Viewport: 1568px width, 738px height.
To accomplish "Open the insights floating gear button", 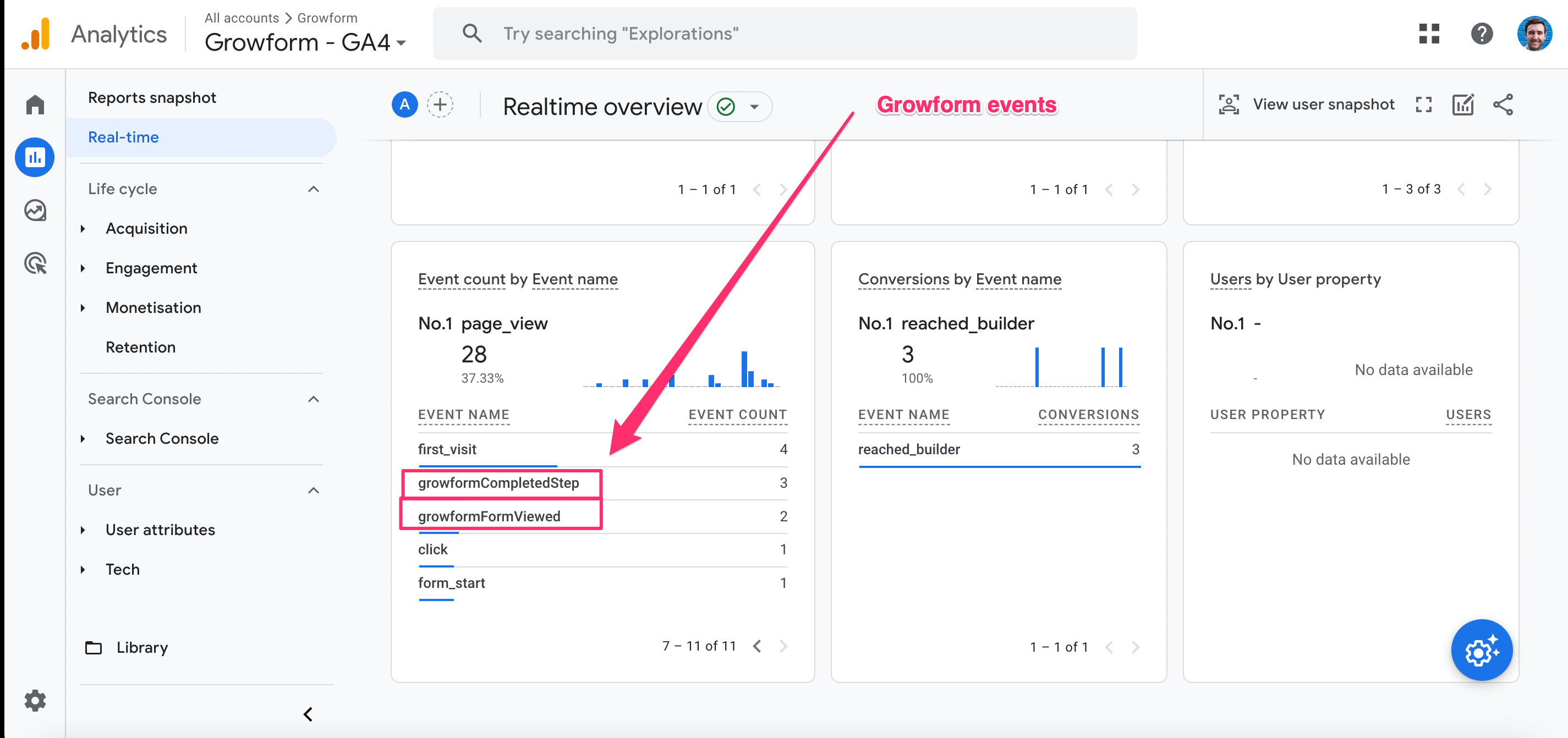I will pyautogui.click(x=1481, y=650).
